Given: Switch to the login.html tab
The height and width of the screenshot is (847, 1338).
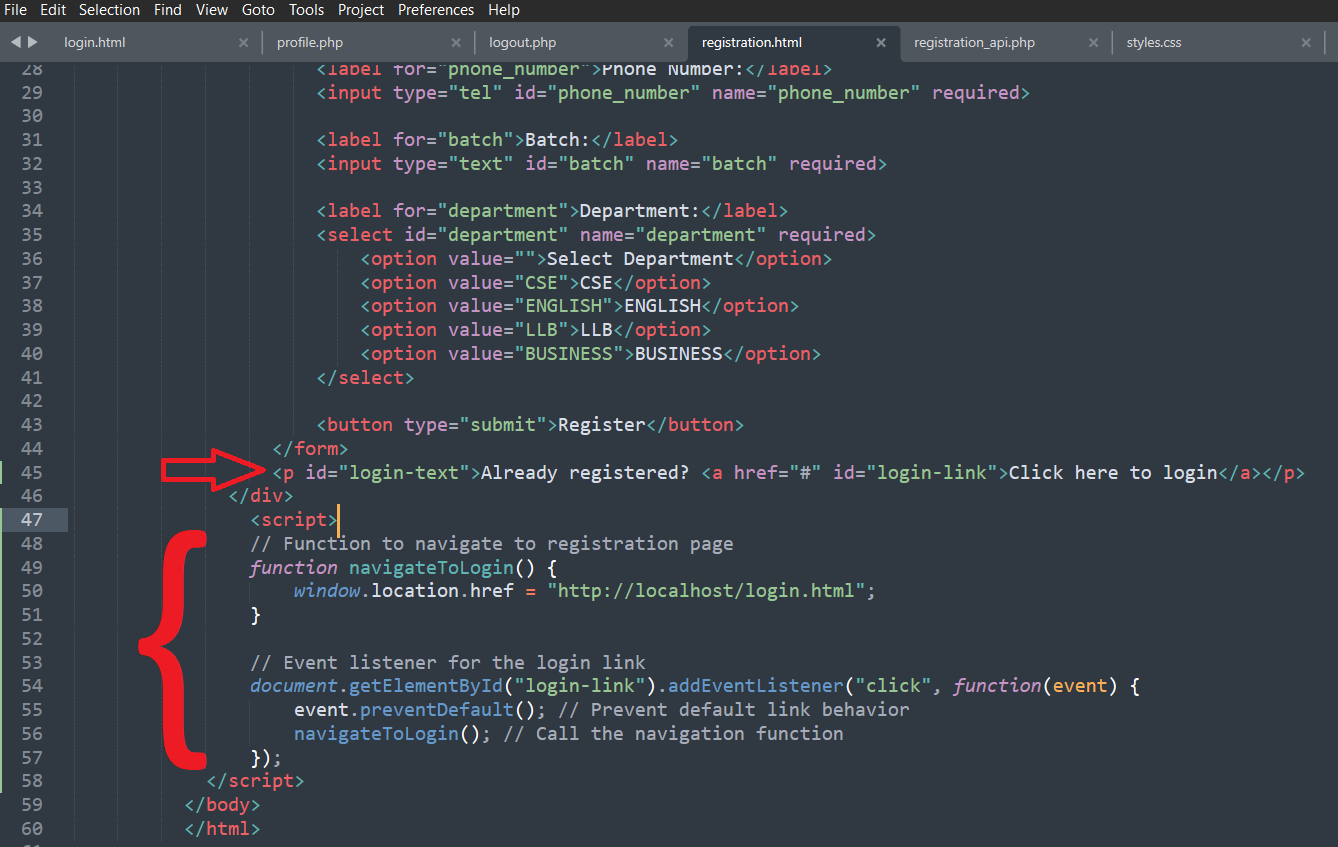Looking at the screenshot, I should point(95,43).
